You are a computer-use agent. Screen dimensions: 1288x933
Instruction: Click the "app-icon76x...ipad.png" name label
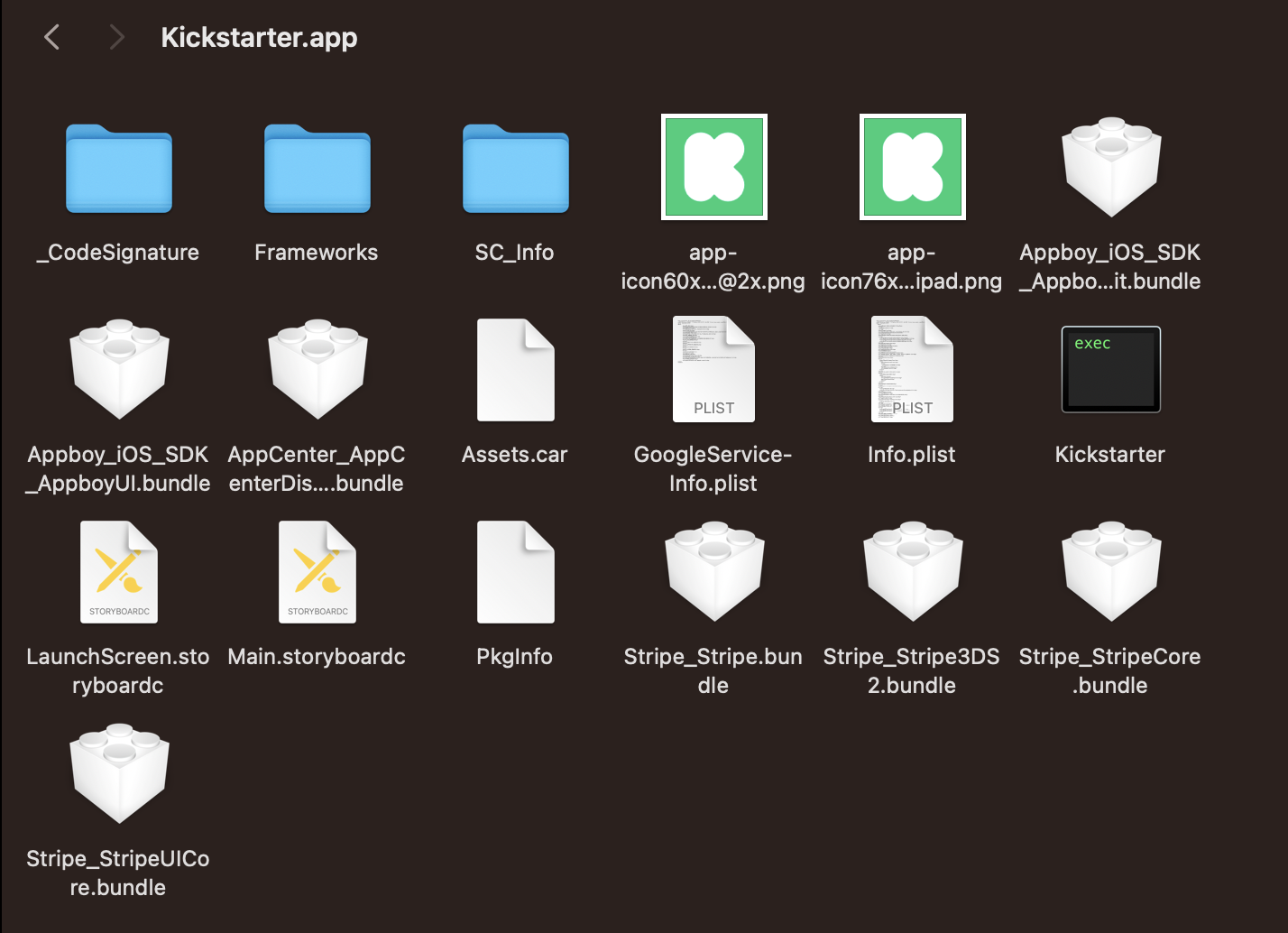(x=912, y=267)
